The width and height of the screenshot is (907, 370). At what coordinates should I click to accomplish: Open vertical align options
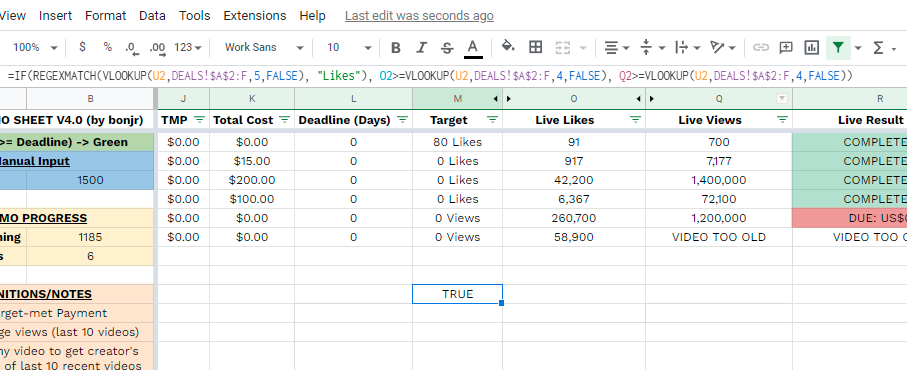coord(652,47)
